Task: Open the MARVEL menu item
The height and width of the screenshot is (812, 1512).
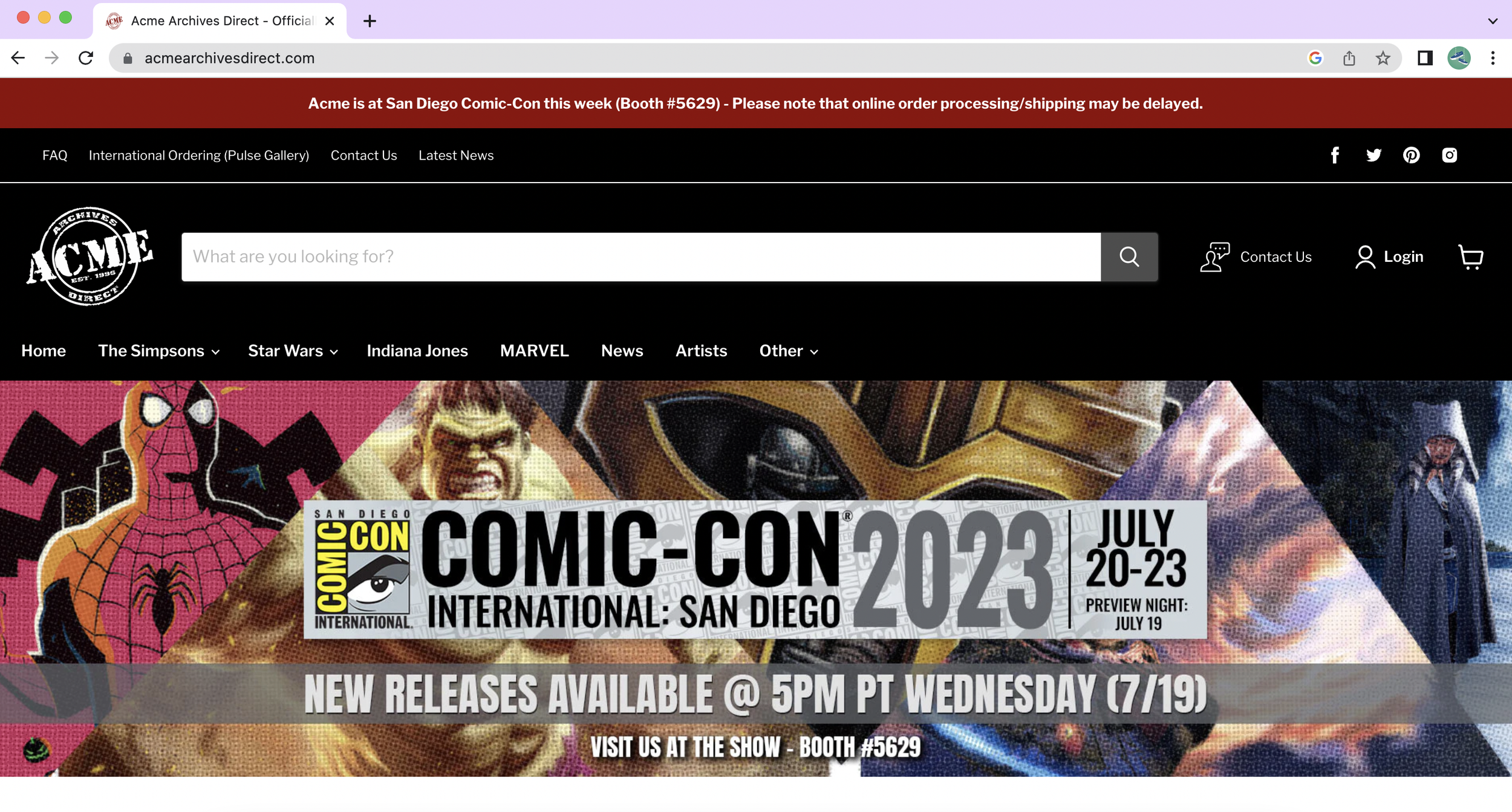Action: point(534,351)
